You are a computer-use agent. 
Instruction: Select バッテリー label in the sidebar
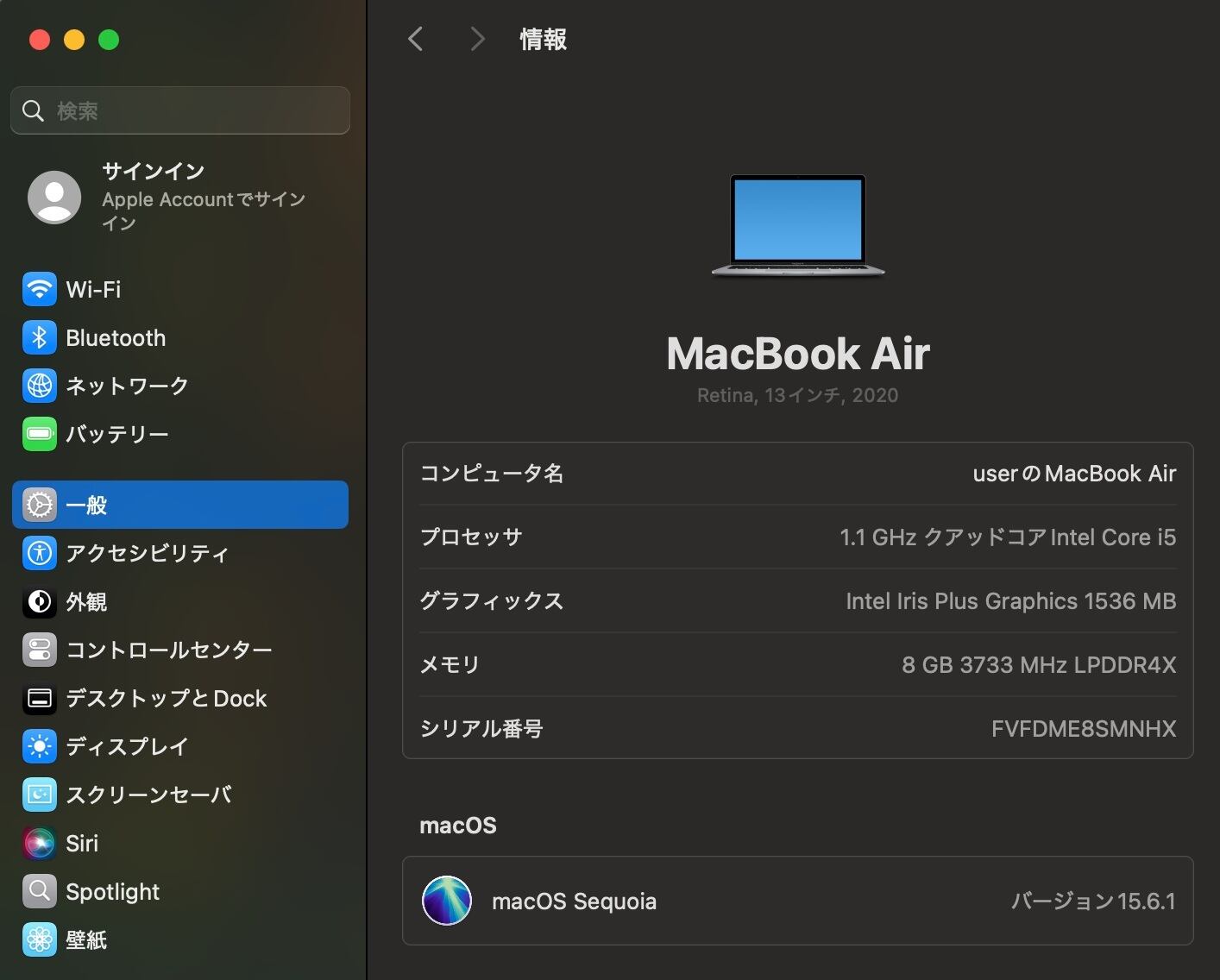tap(117, 434)
